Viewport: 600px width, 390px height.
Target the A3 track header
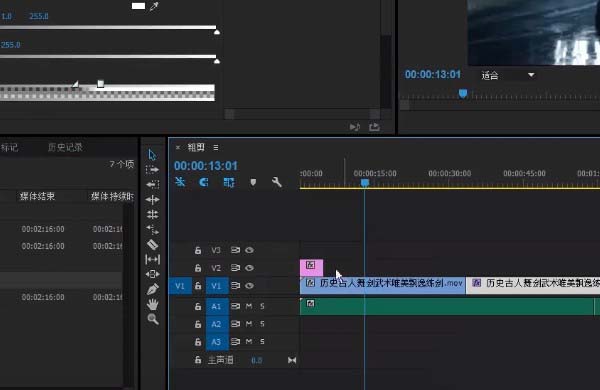coord(217,341)
